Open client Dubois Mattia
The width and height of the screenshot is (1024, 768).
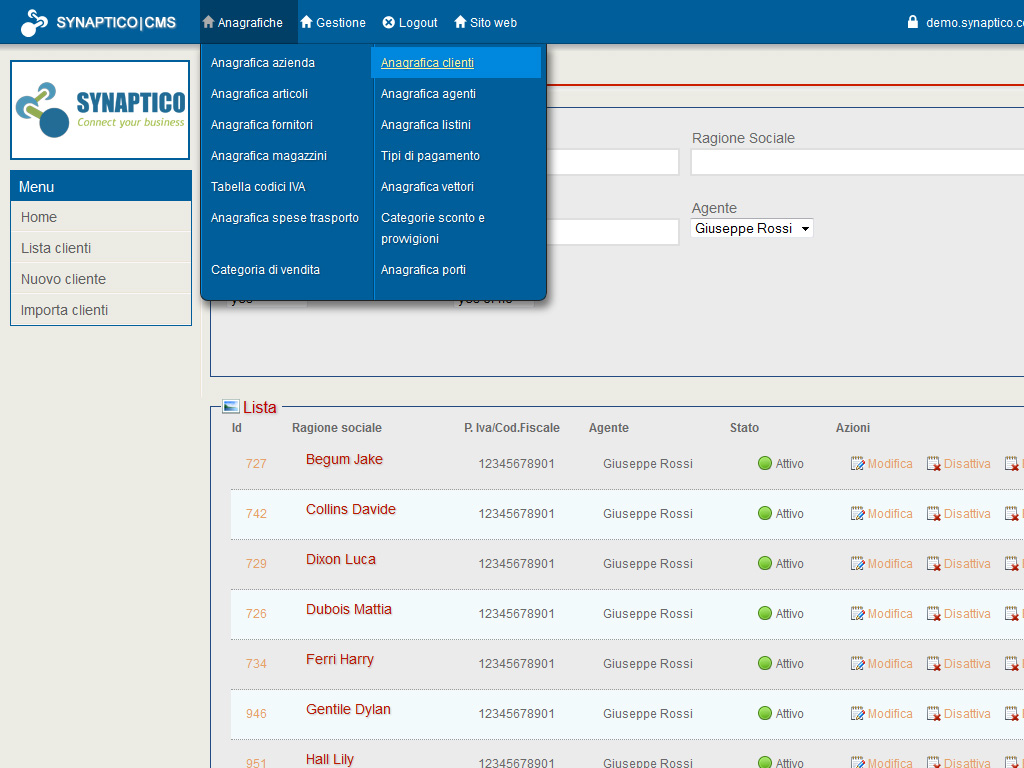point(349,609)
